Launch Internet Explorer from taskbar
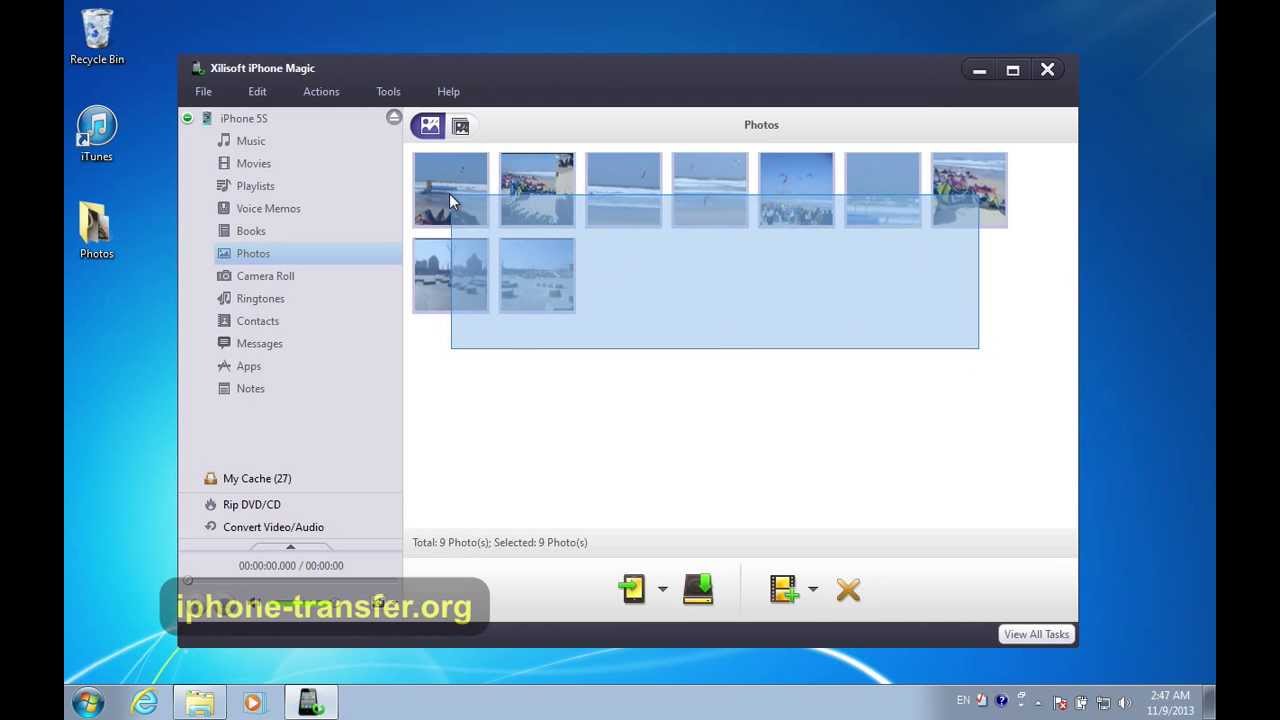1280x720 pixels. tap(145, 703)
